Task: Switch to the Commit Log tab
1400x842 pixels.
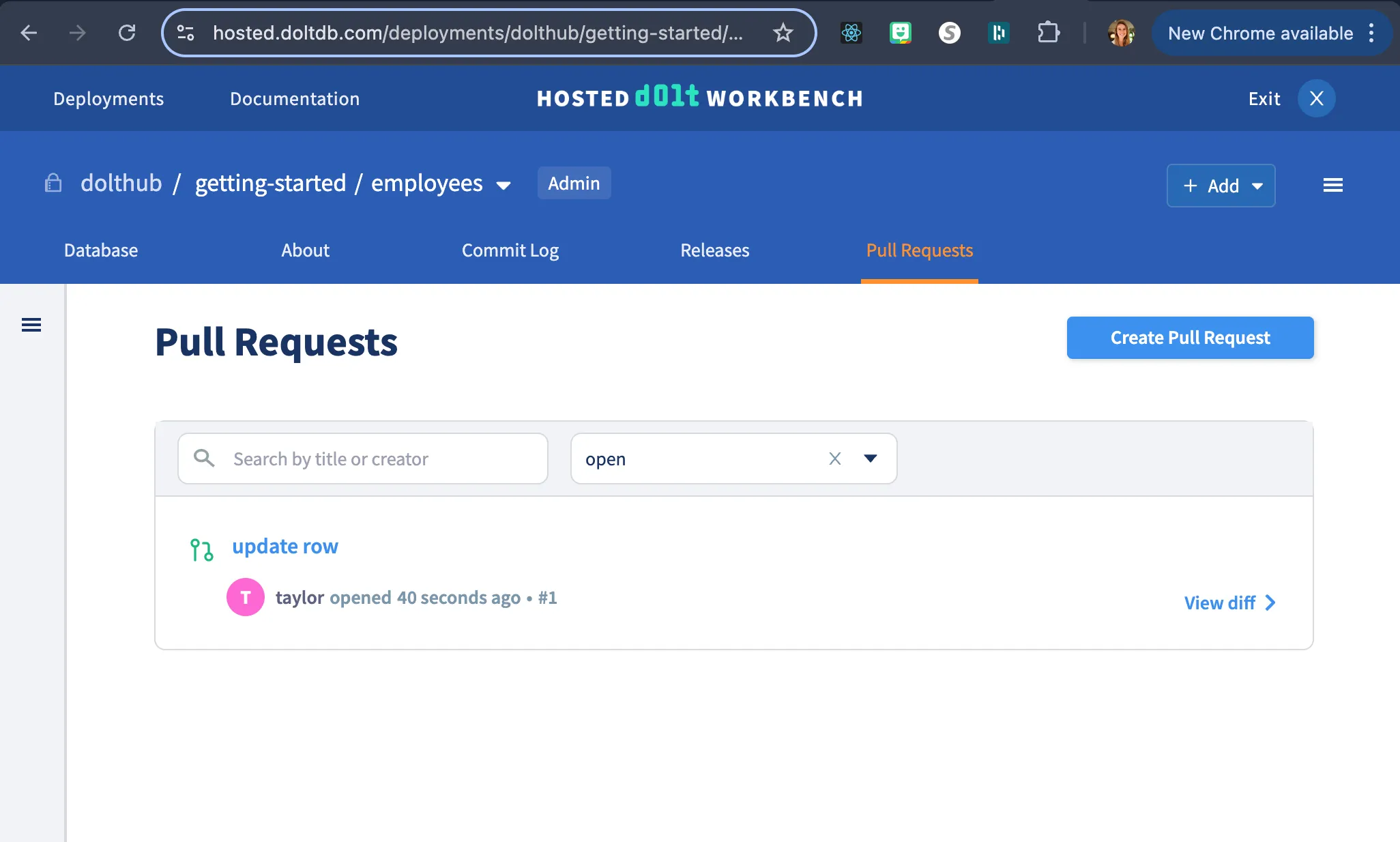Action: [510, 250]
